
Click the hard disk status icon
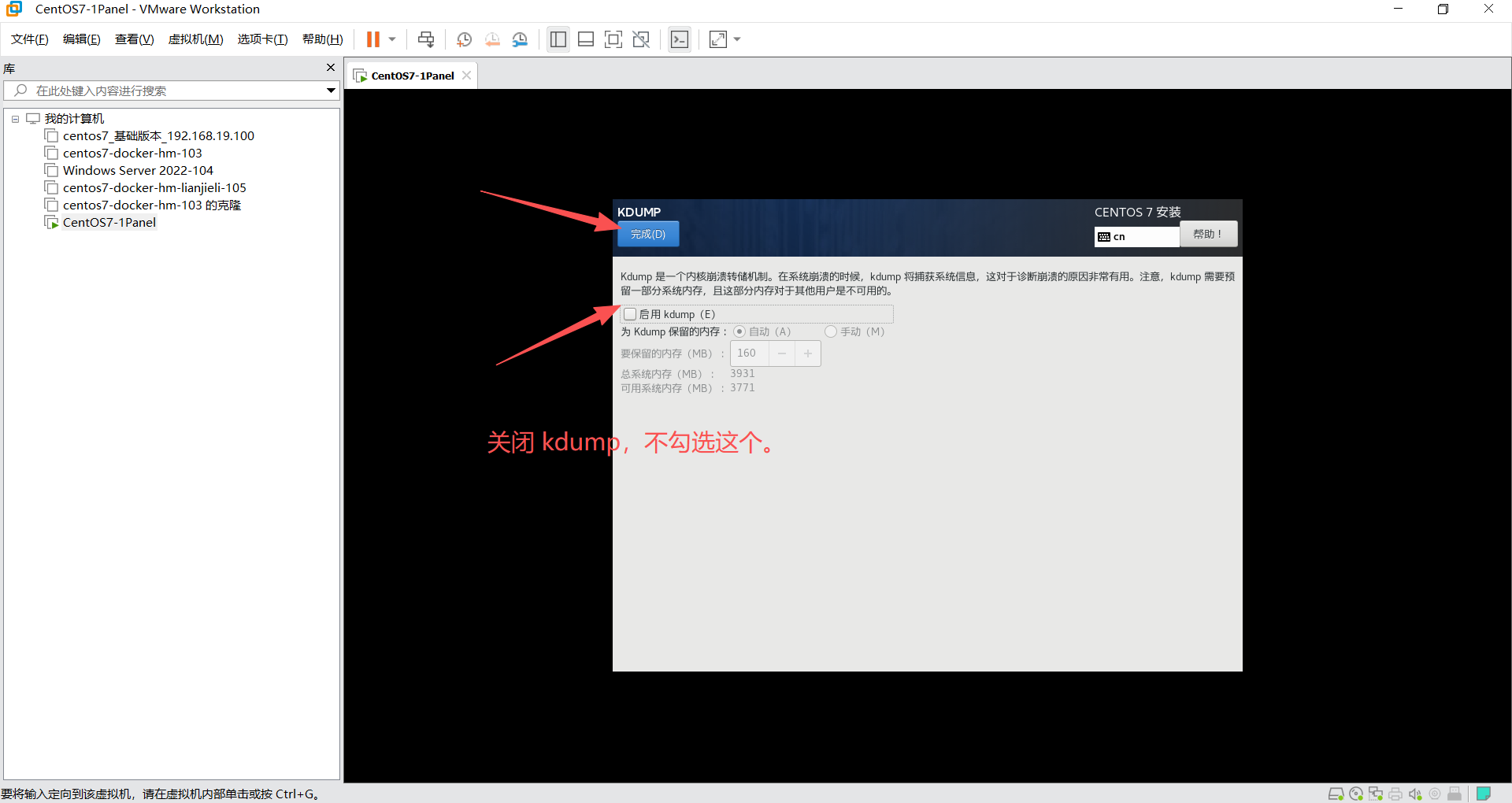(1336, 794)
